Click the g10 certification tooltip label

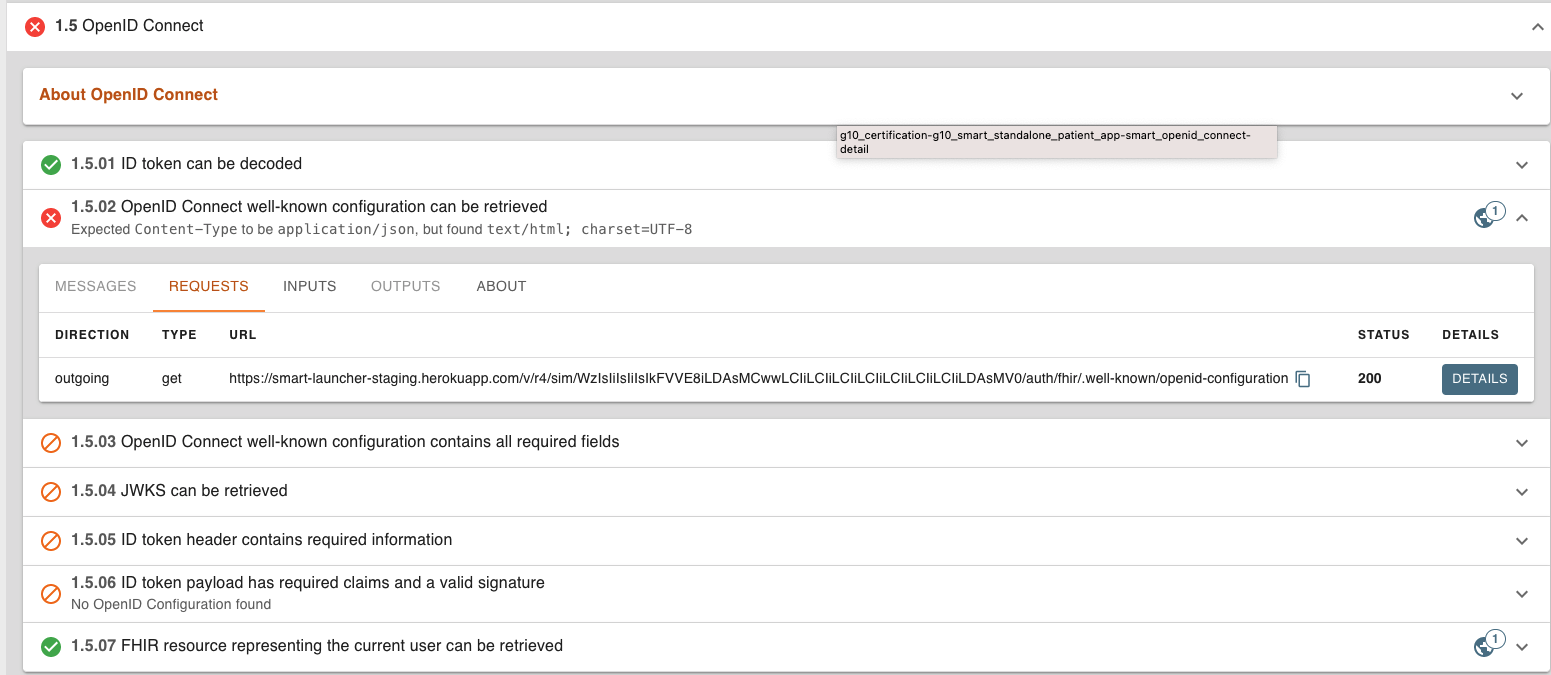[1056, 141]
